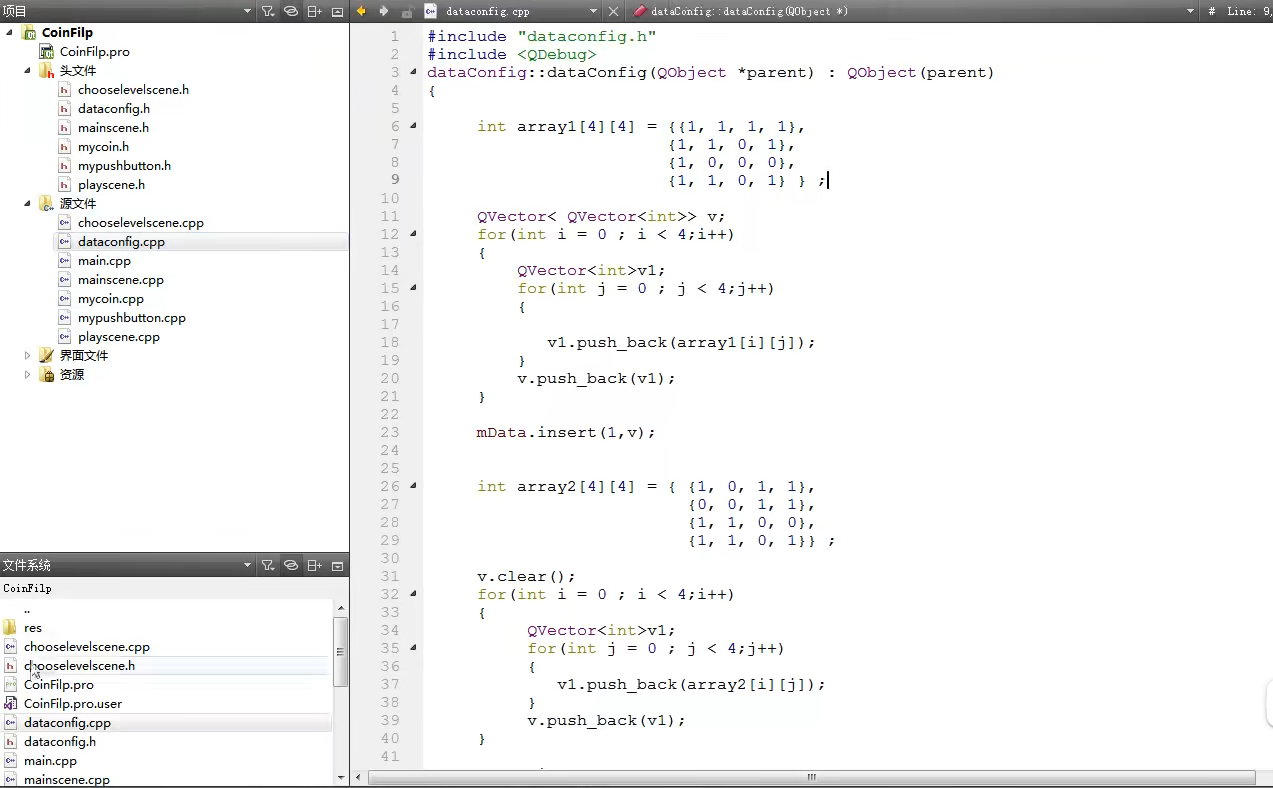
Task: Fold the constructor block at line 3
Action: tap(413, 72)
